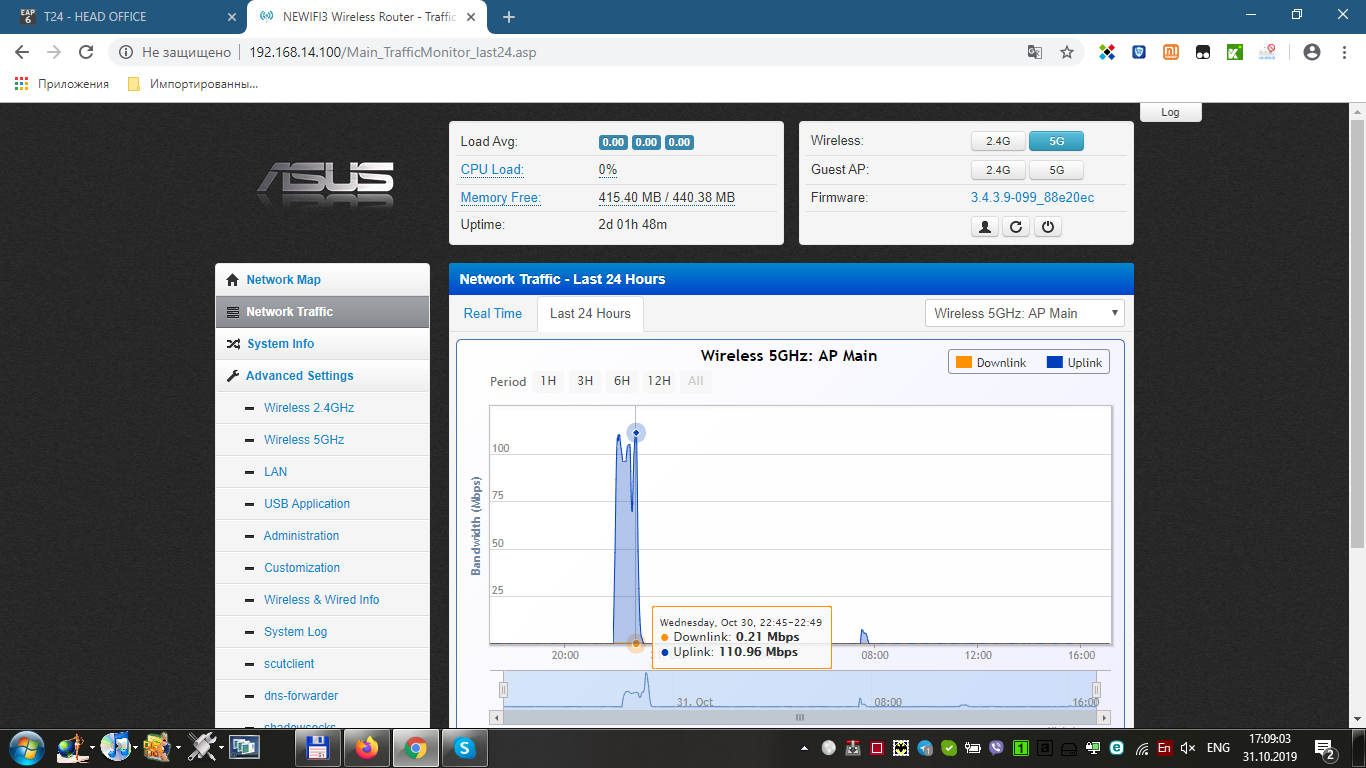
Task: Expand the Advanced Settings menu section
Action: click(299, 376)
